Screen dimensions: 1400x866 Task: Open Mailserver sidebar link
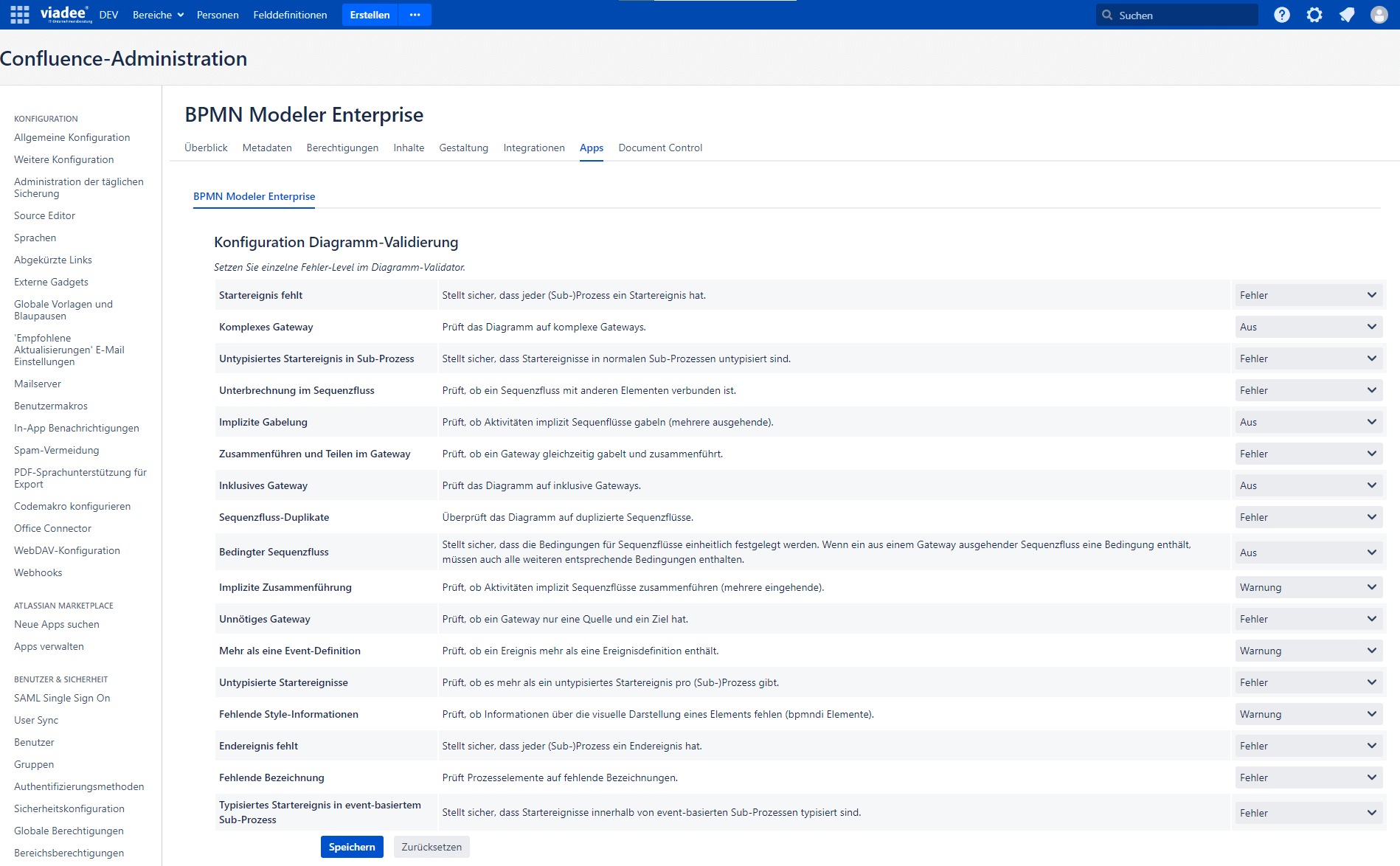tap(38, 384)
